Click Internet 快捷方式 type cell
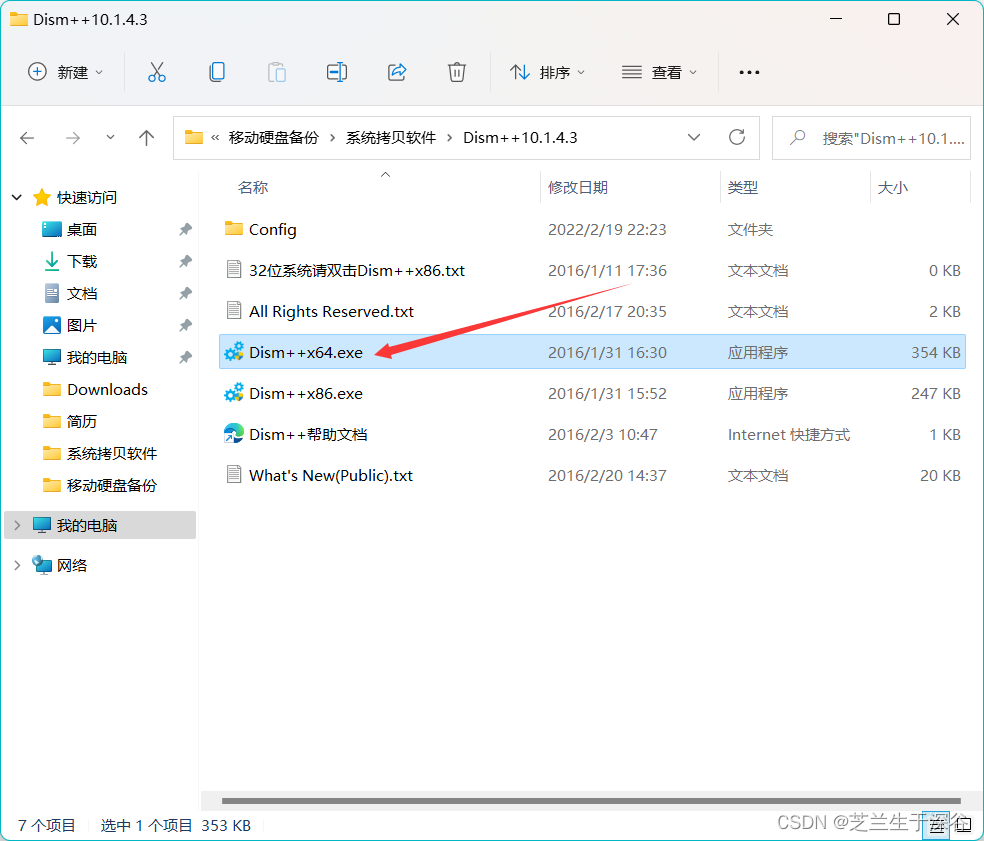 click(x=789, y=435)
